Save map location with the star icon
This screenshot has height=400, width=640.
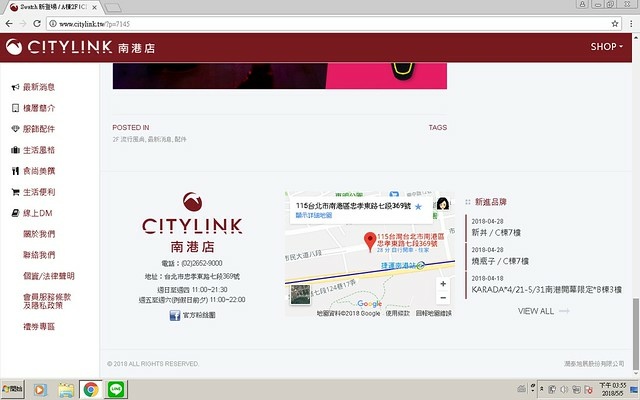click(x=418, y=207)
